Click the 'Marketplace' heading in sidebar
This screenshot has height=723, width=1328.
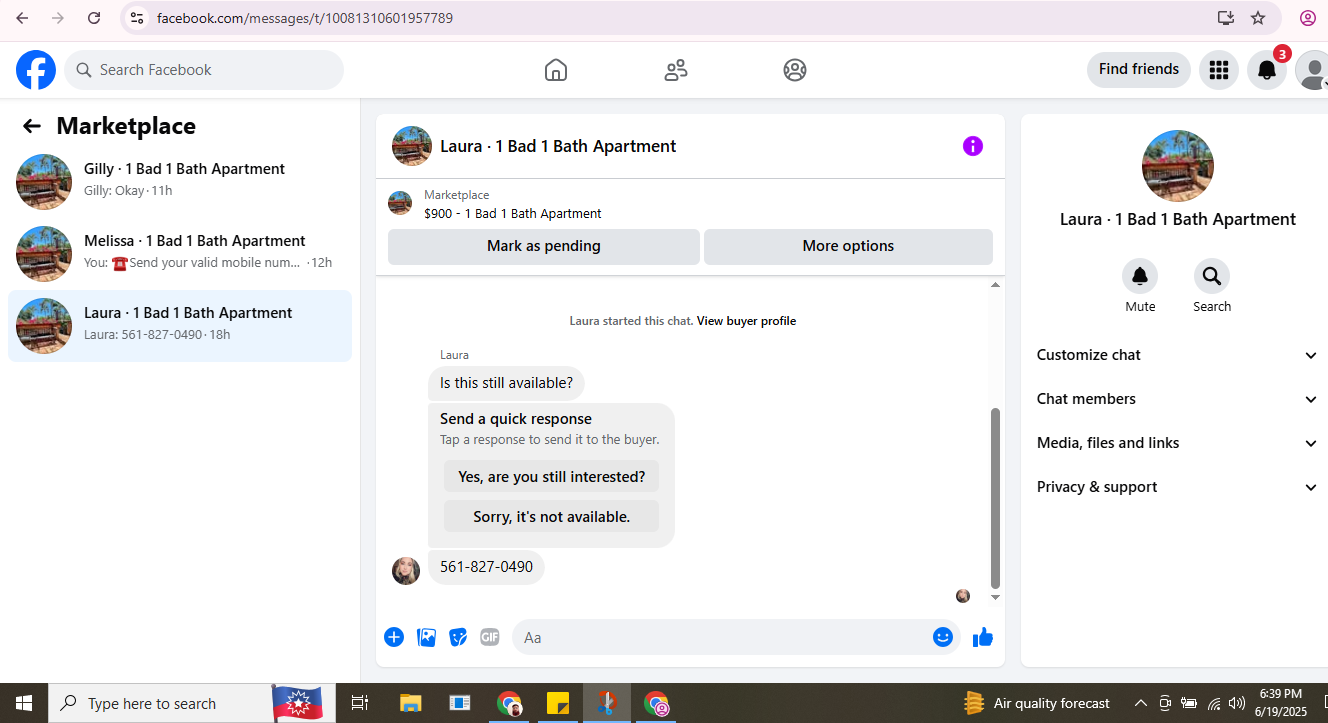tap(126, 126)
